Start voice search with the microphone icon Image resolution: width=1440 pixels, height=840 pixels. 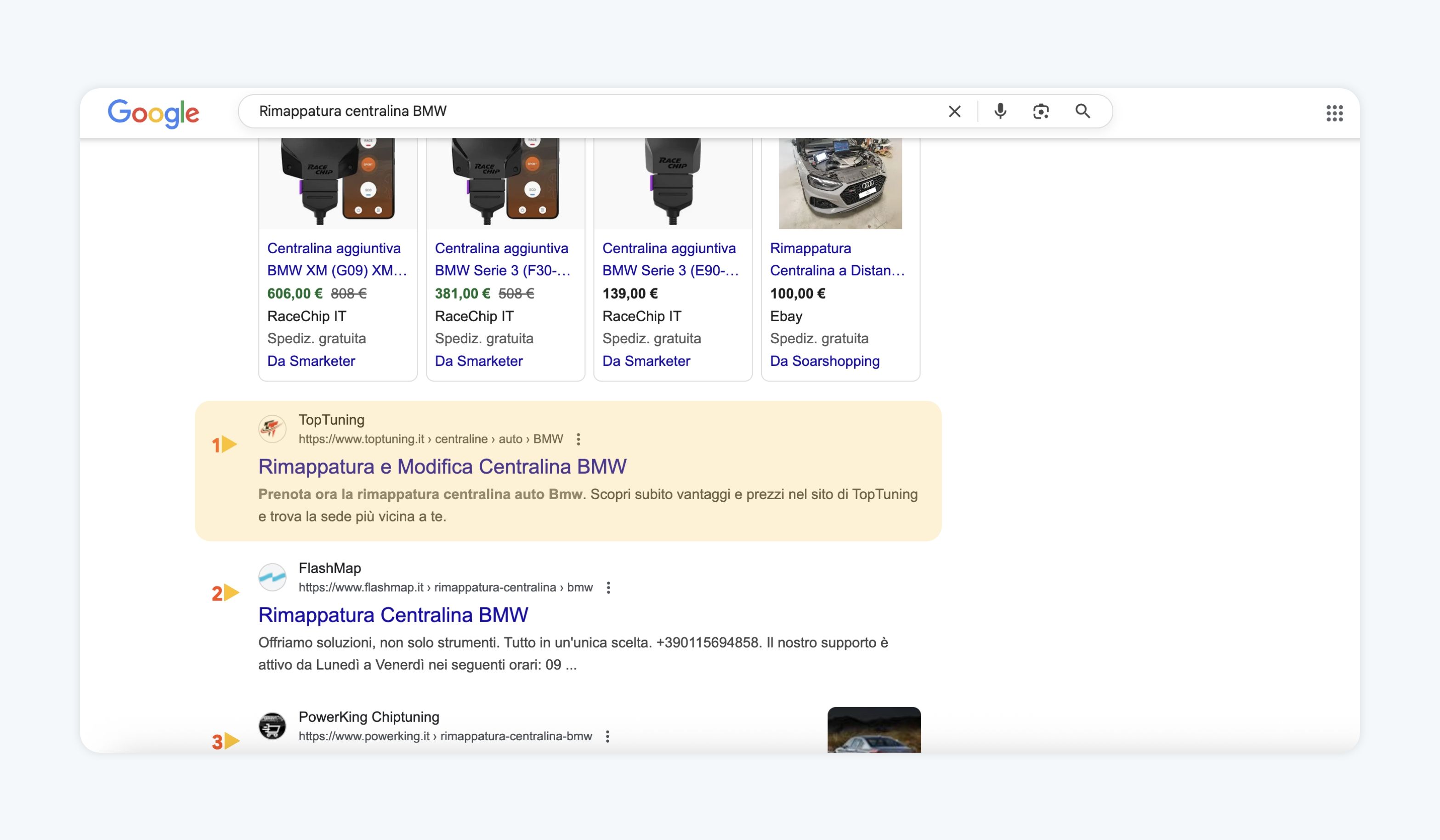[x=1000, y=111]
